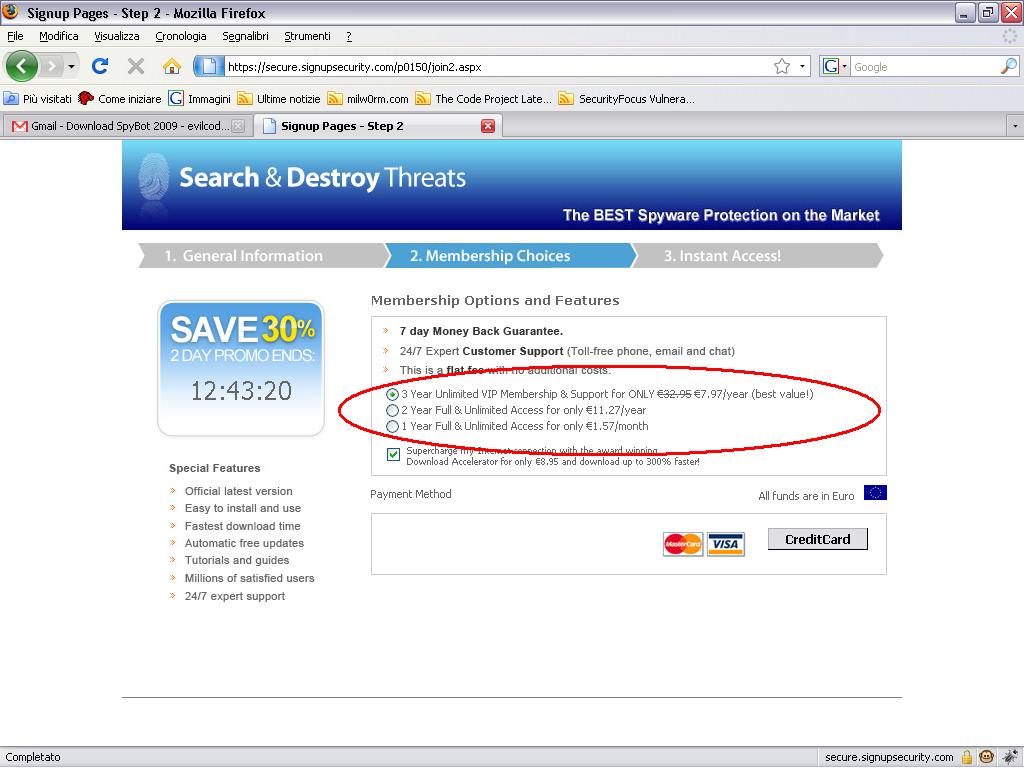
Task: Open milw0rm.com feed bookmark
Action: click(x=368, y=99)
